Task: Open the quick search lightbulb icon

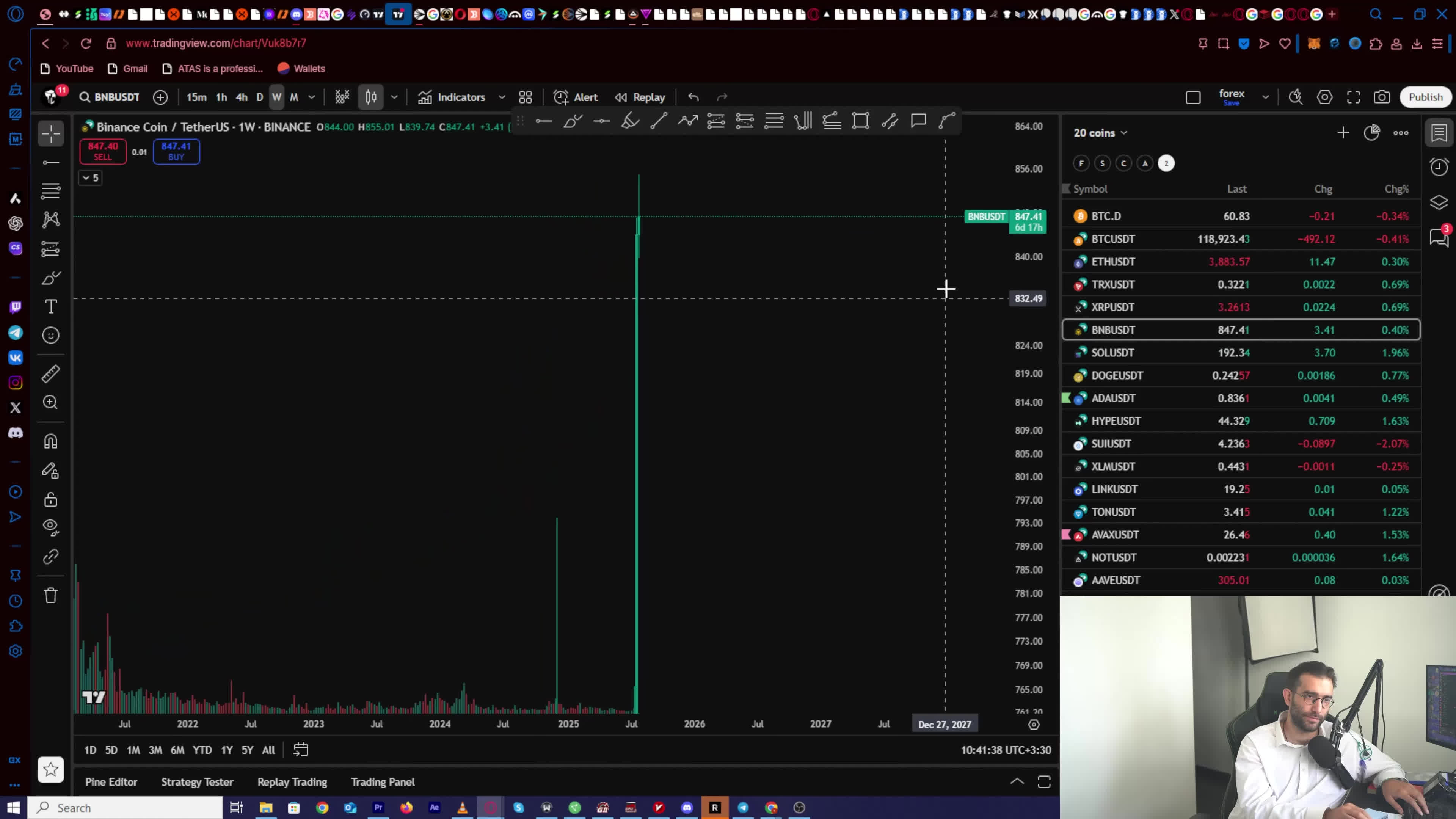Action: coord(1296,97)
